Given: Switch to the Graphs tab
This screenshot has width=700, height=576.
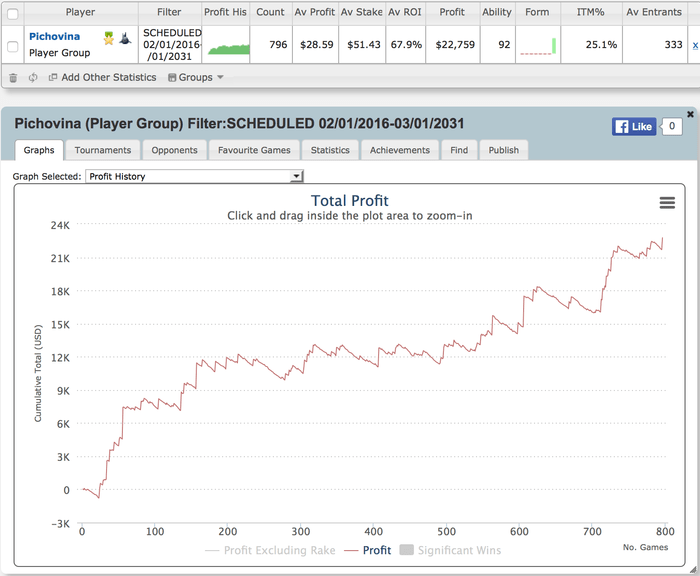Looking at the screenshot, I should pyautogui.click(x=39, y=150).
